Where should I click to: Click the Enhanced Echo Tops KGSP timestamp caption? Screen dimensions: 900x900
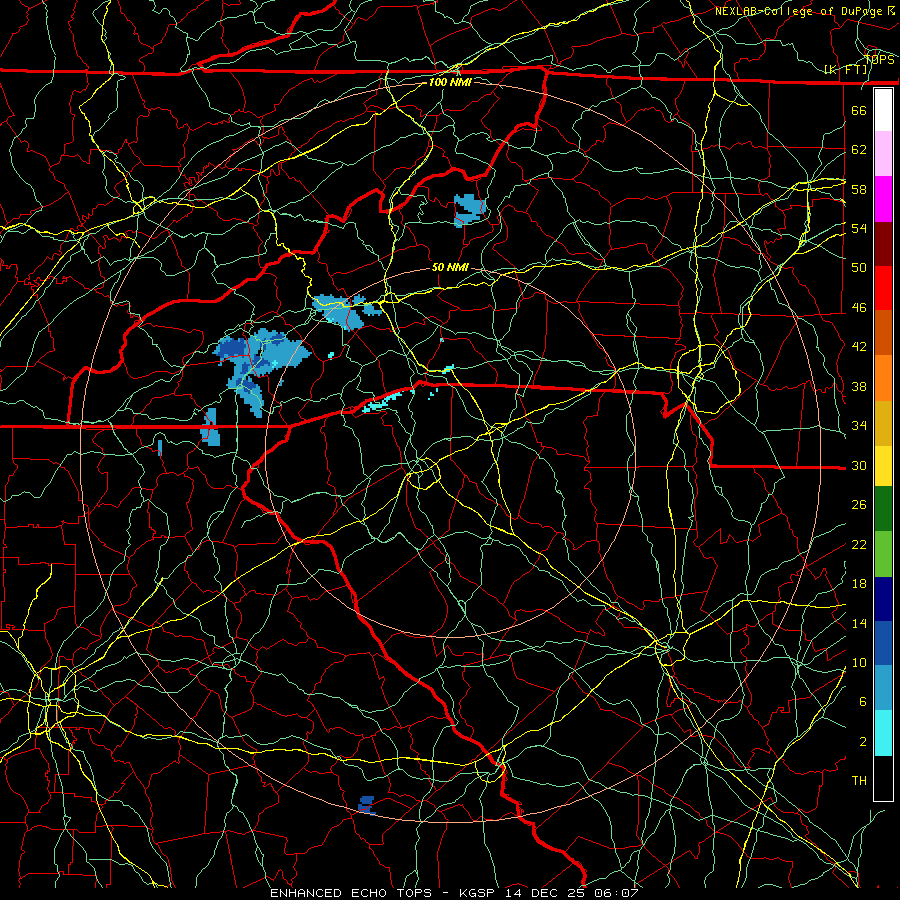454,893
